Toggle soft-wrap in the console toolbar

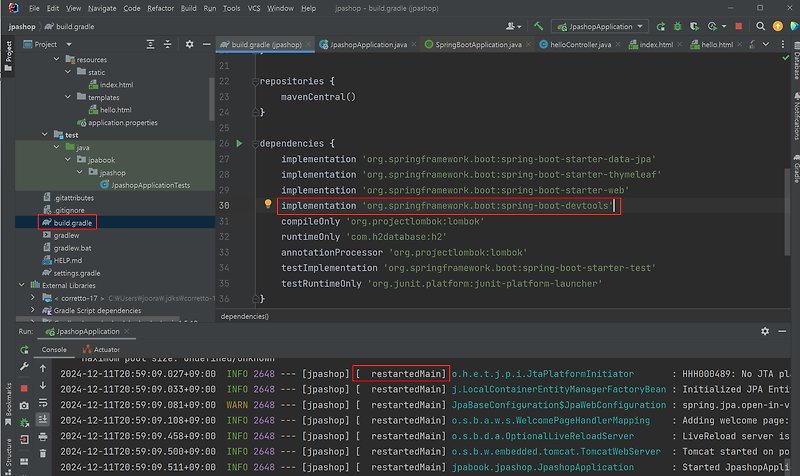(43, 402)
